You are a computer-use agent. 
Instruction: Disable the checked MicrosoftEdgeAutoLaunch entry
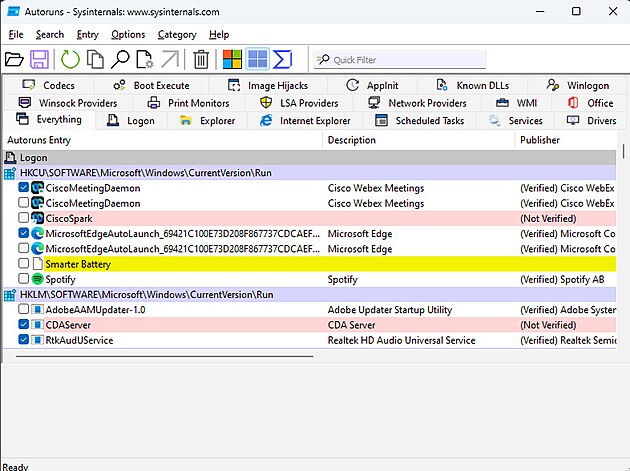click(x=23, y=233)
